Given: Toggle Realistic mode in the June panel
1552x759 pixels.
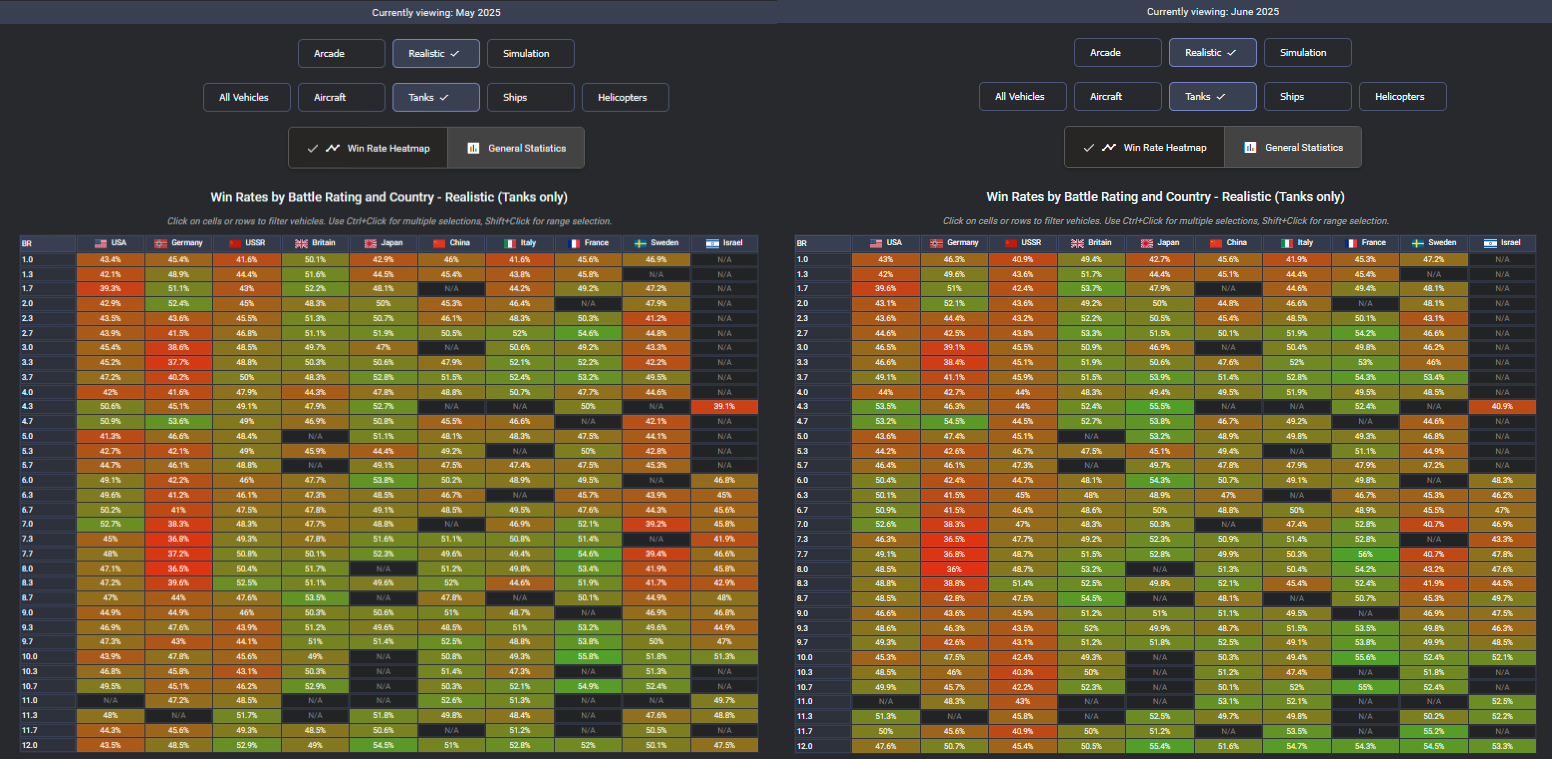Looking at the screenshot, I should pos(1212,52).
